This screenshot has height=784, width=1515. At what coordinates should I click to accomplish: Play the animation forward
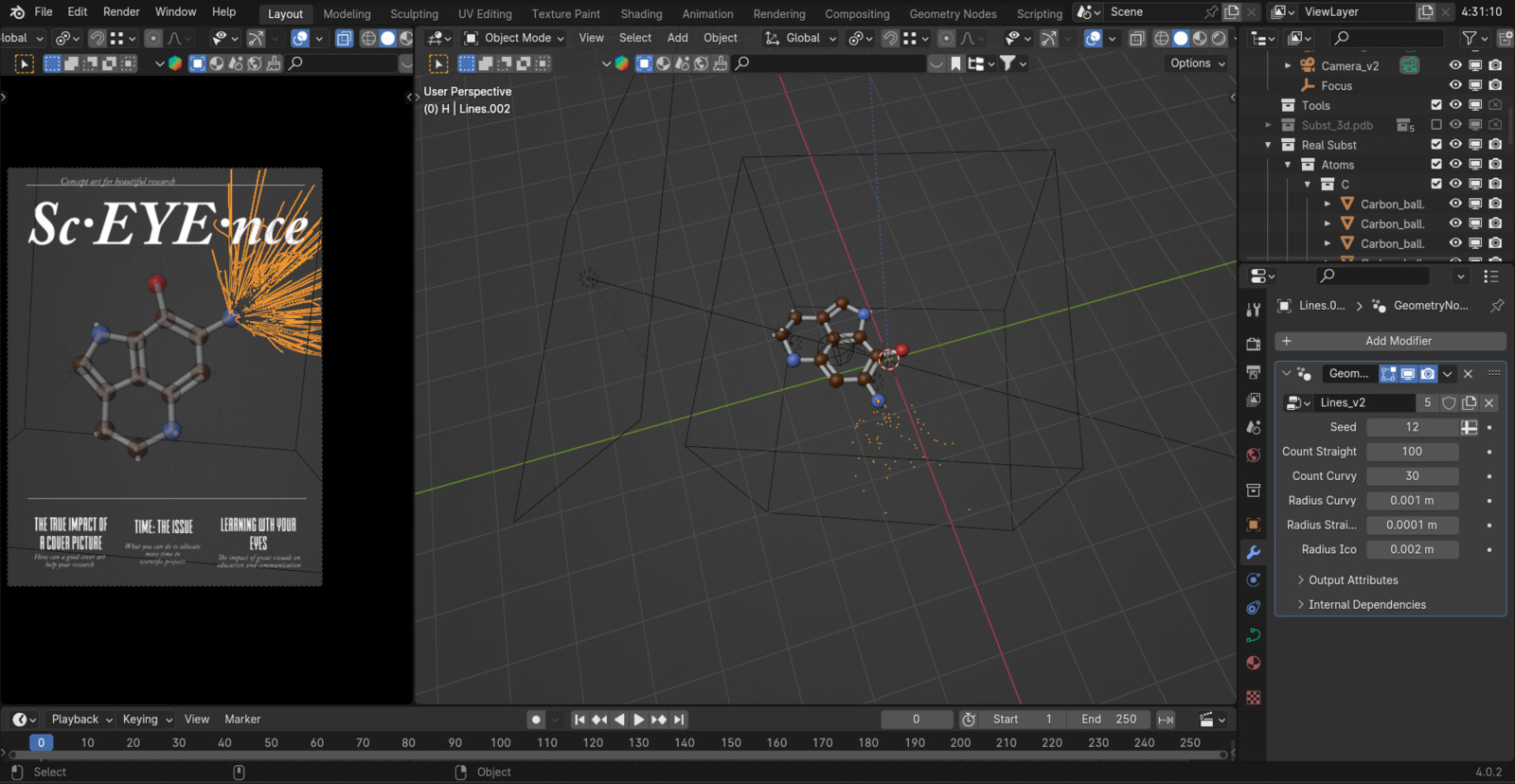click(639, 720)
